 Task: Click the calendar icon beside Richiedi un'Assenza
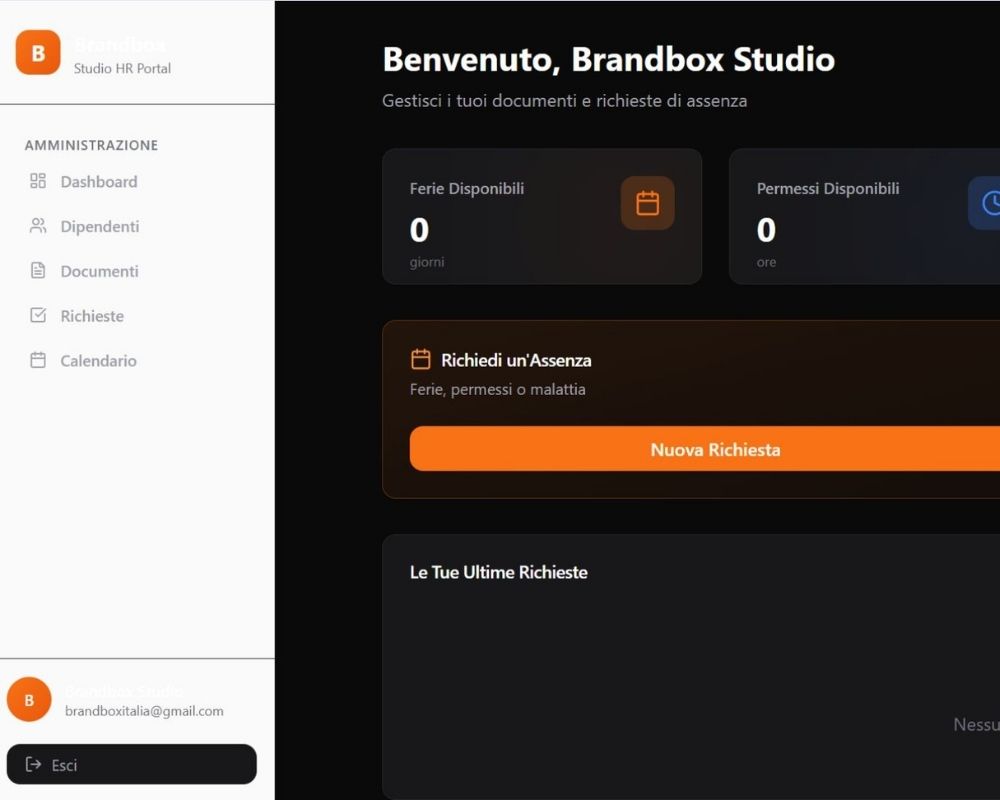421,360
